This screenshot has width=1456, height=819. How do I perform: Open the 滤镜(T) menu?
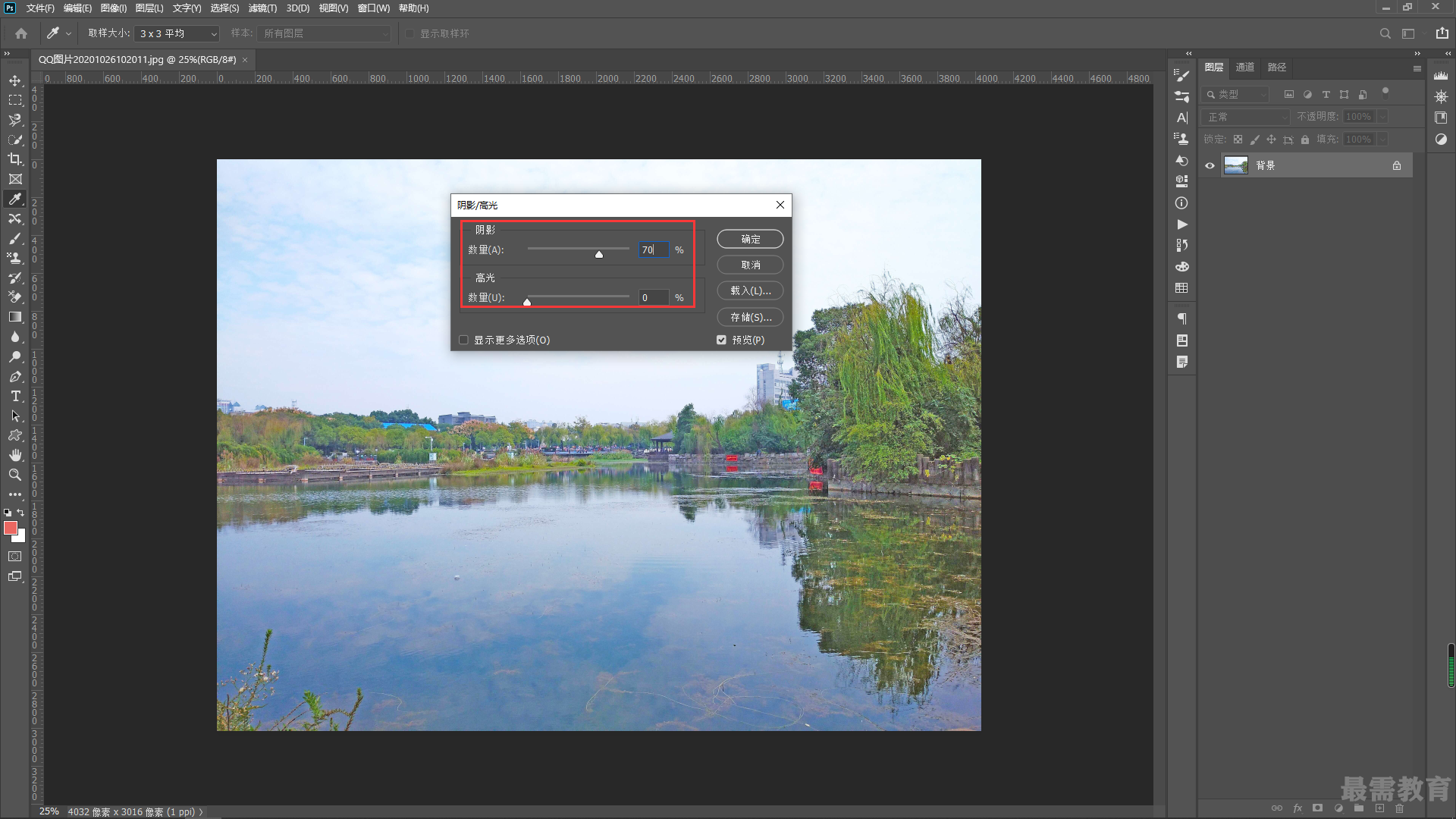(262, 8)
